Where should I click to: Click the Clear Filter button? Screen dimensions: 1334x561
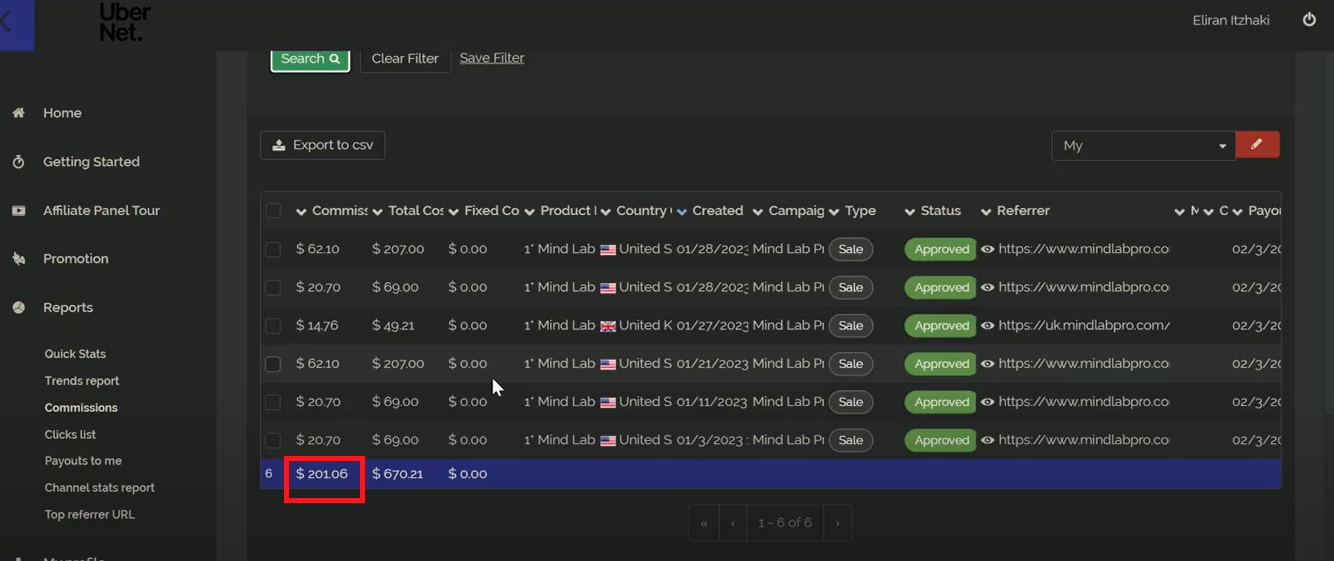coord(405,59)
